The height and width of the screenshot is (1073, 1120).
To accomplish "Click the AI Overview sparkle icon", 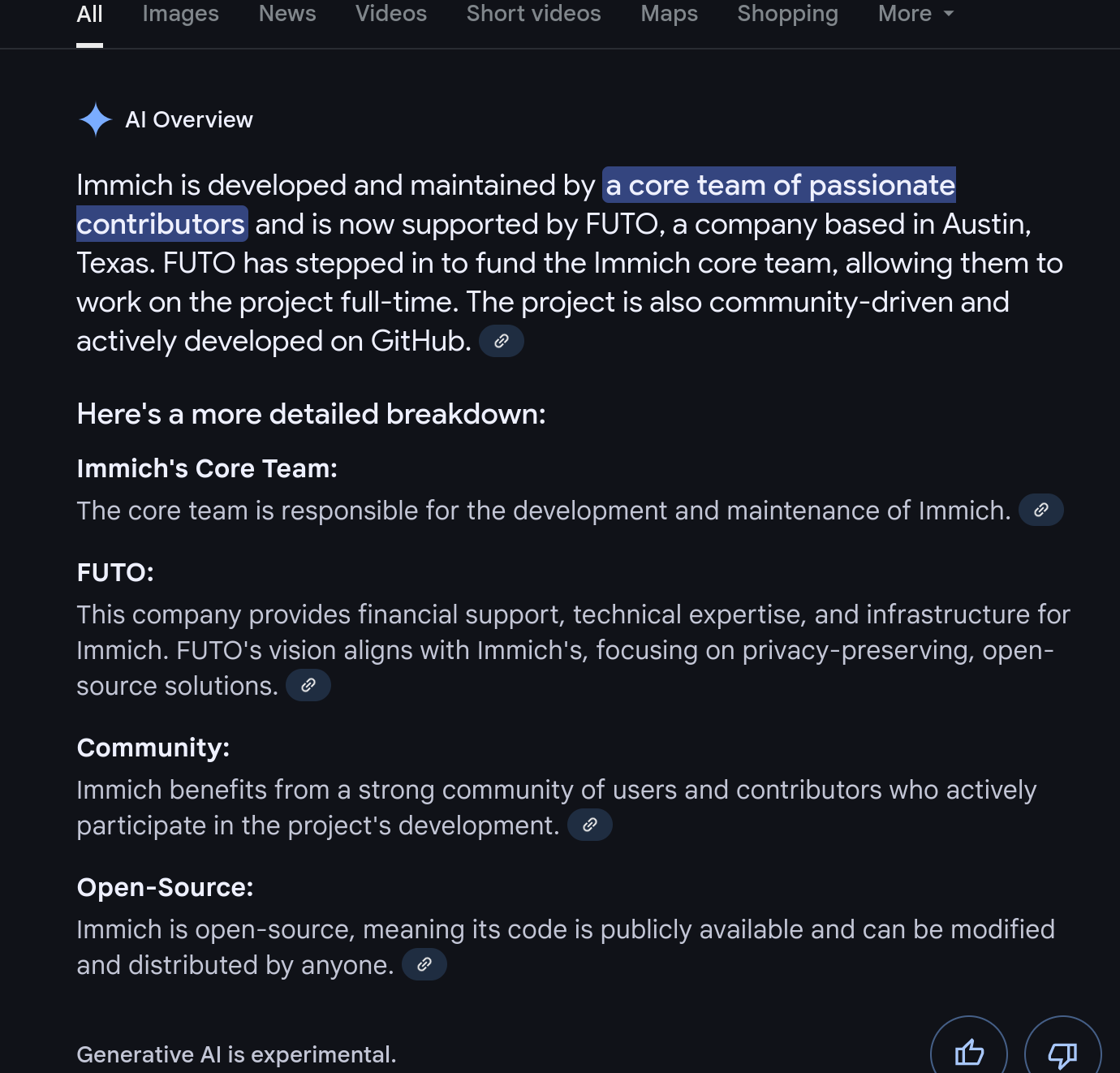I will [95, 119].
